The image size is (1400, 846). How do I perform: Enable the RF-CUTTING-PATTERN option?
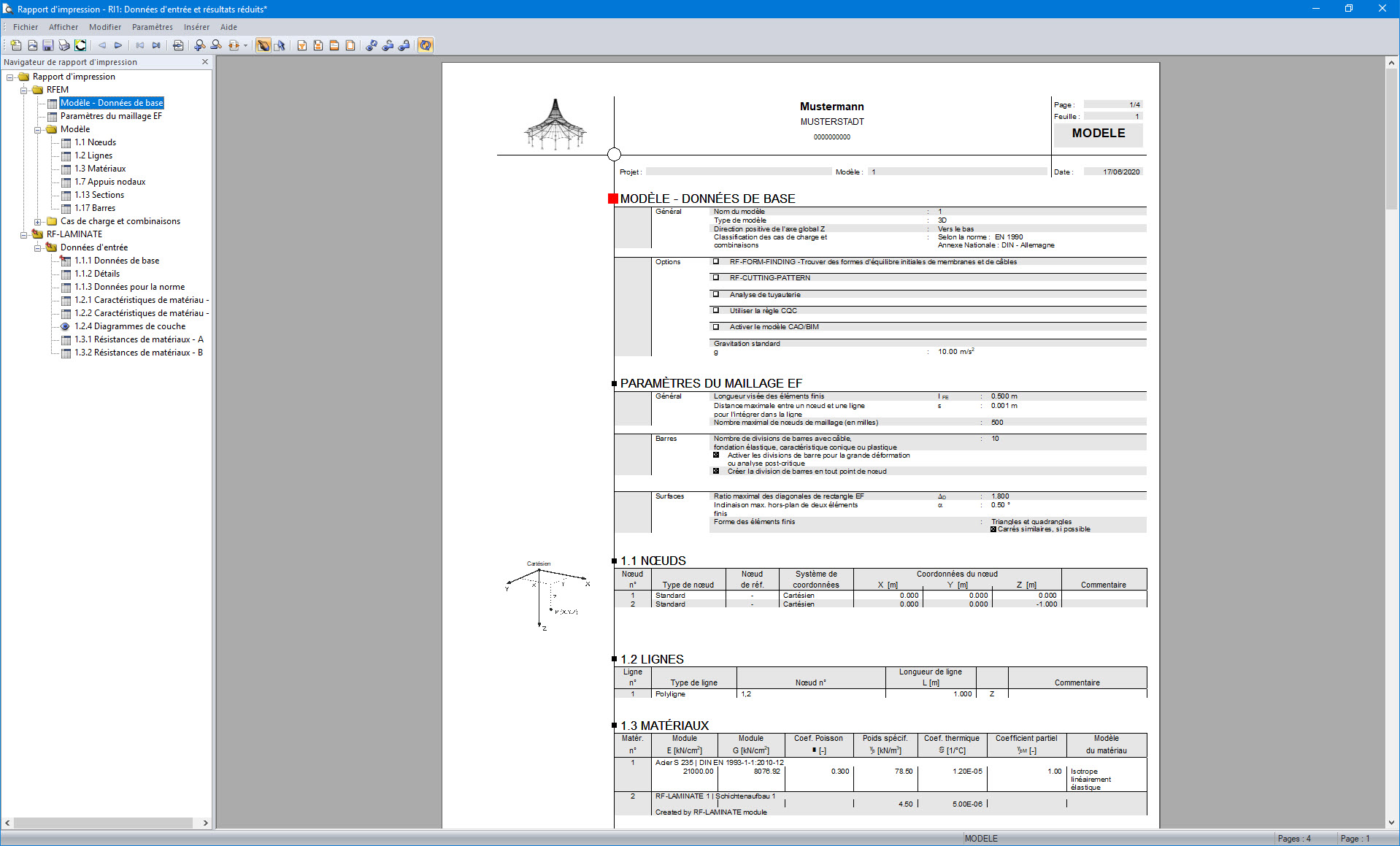[715, 277]
